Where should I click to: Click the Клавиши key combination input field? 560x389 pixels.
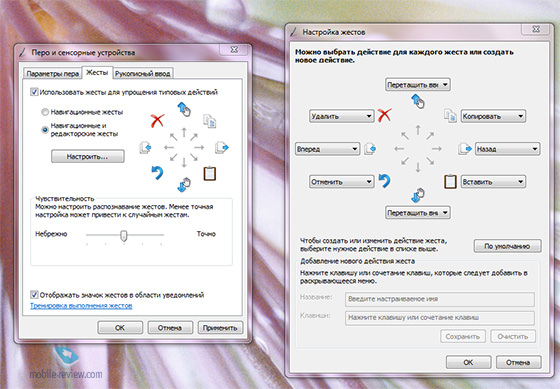[440, 318]
